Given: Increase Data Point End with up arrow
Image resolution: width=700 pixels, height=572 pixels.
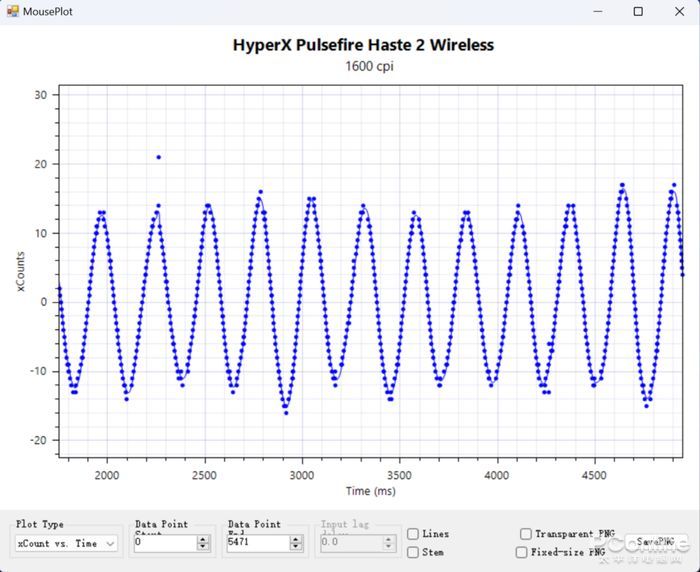Looking at the screenshot, I should click(296, 539).
